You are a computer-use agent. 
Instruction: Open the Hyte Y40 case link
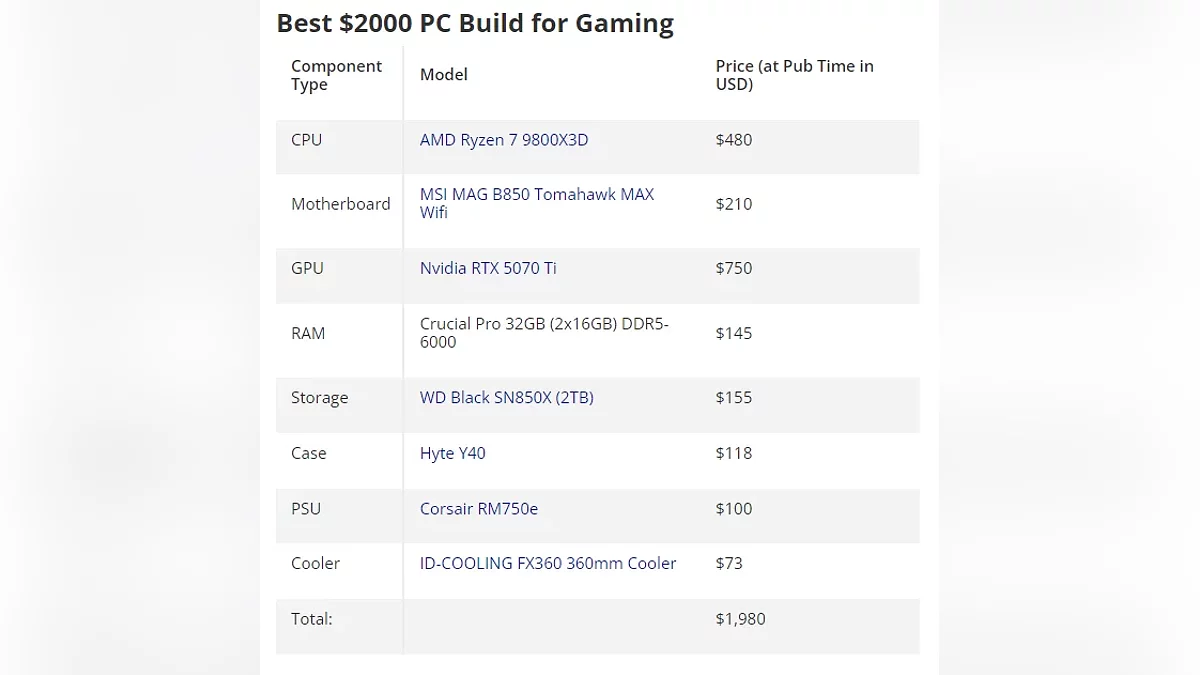coord(452,453)
